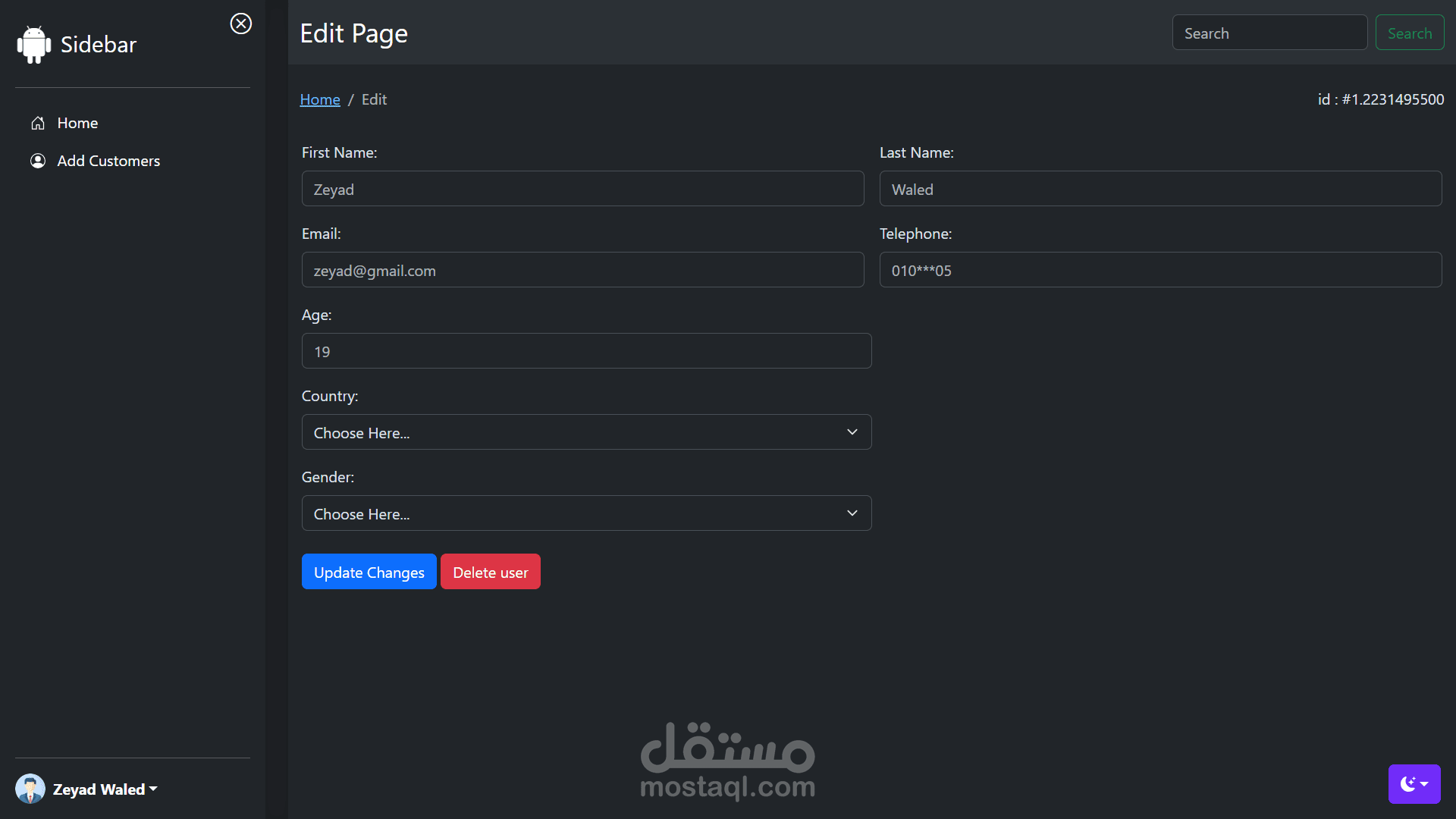Click the First Name field containing Zeyad

[582, 189]
